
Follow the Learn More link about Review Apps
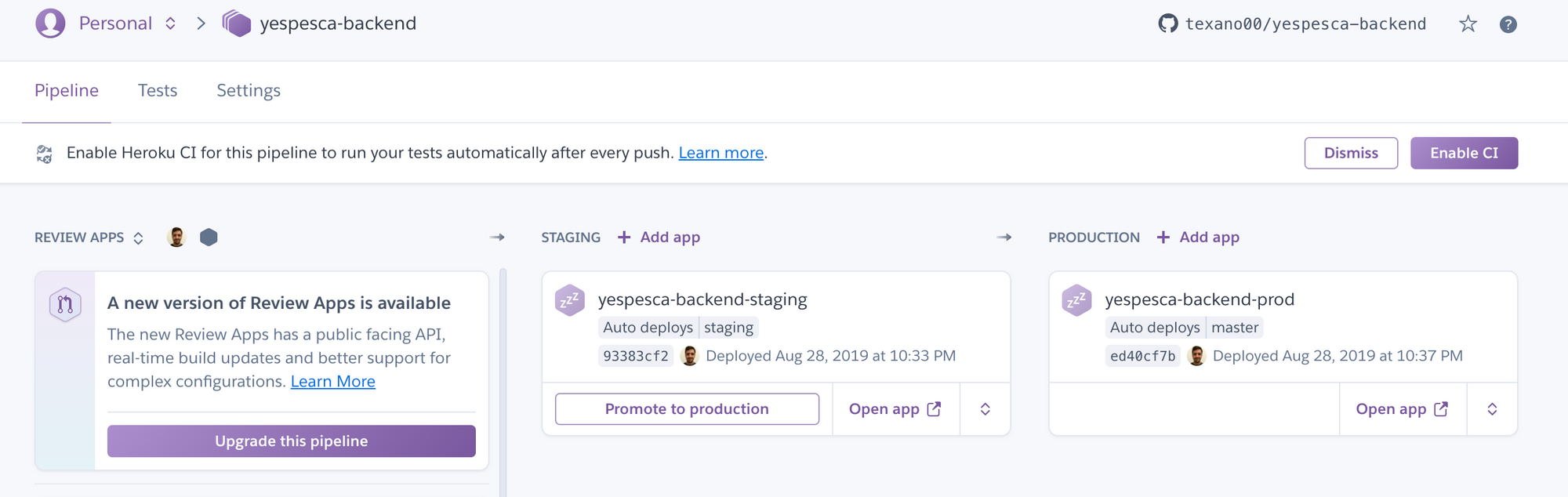[x=332, y=382]
